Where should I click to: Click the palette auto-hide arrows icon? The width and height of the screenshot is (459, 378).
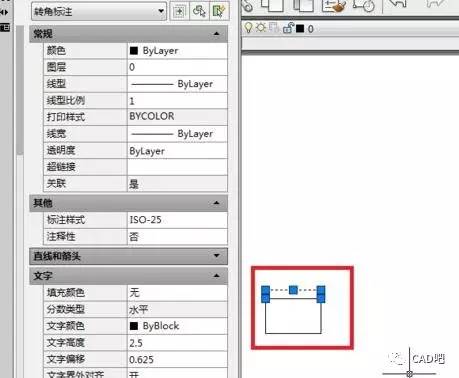pos(4,12)
